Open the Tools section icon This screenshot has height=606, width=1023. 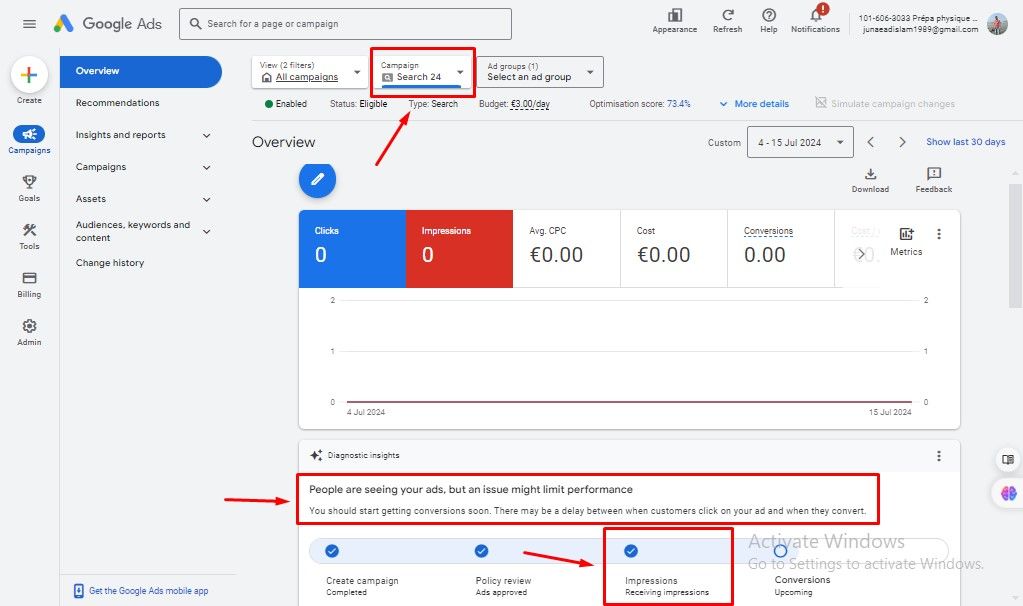(29, 231)
